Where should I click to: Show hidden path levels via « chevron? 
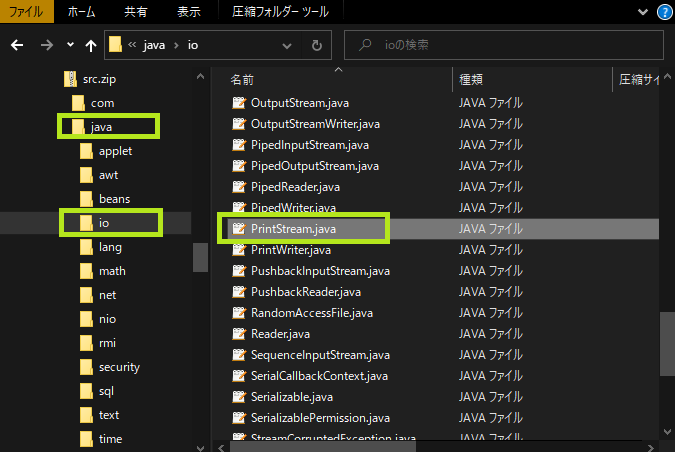point(132,45)
